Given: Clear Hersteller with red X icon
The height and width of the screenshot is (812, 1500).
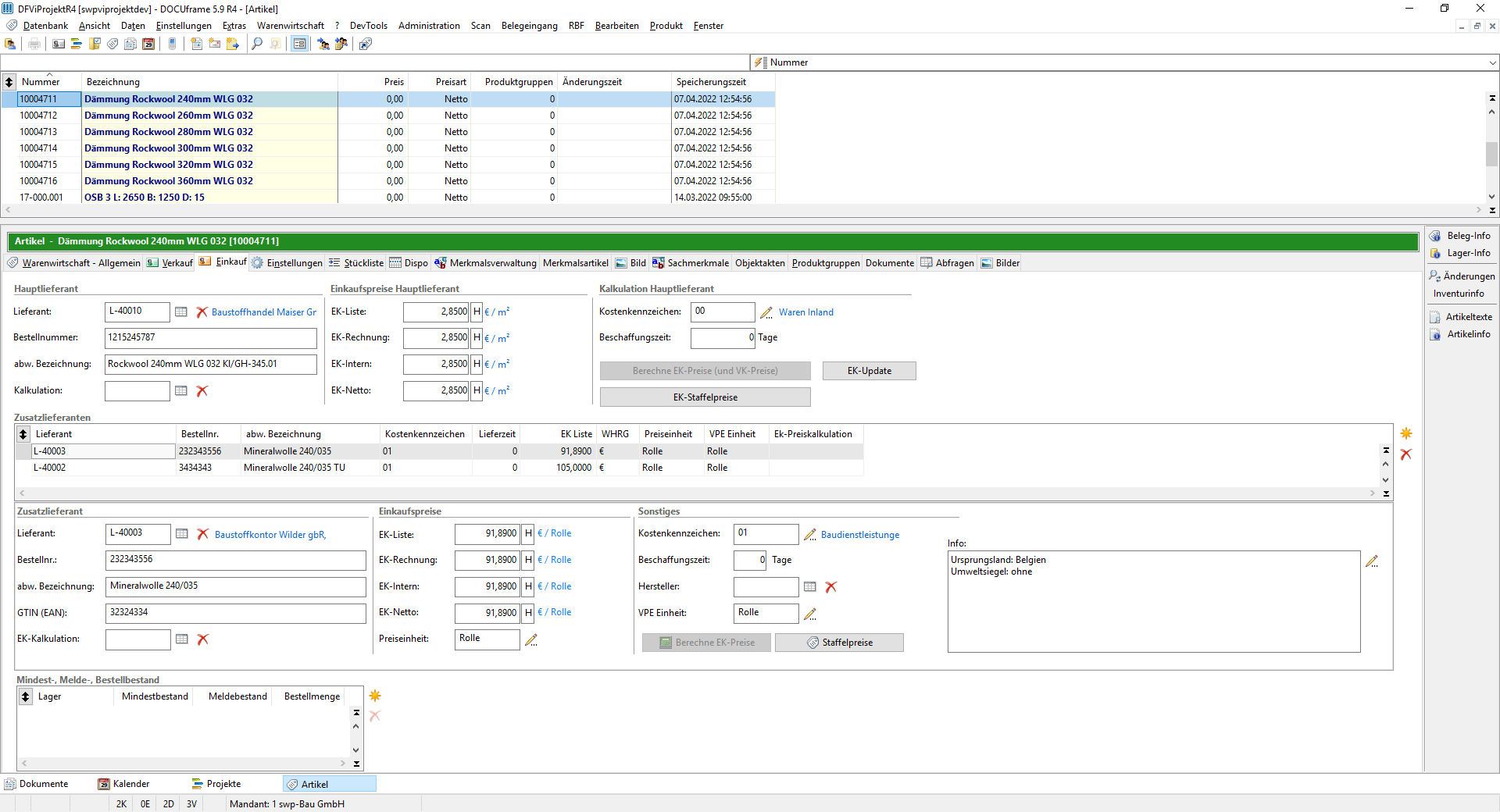Looking at the screenshot, I should point(830,587).
